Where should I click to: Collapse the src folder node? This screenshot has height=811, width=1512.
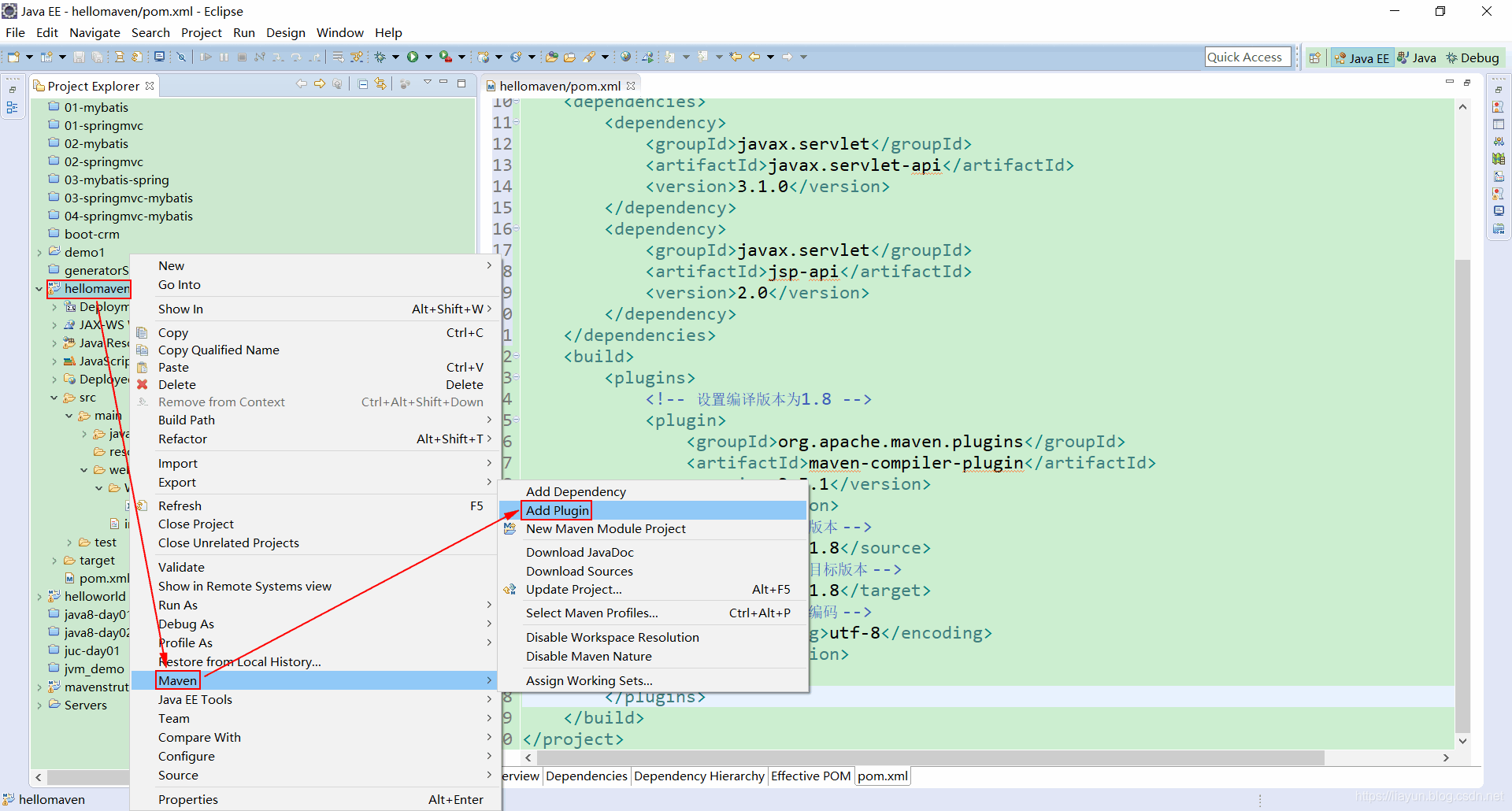coord(54,398)
